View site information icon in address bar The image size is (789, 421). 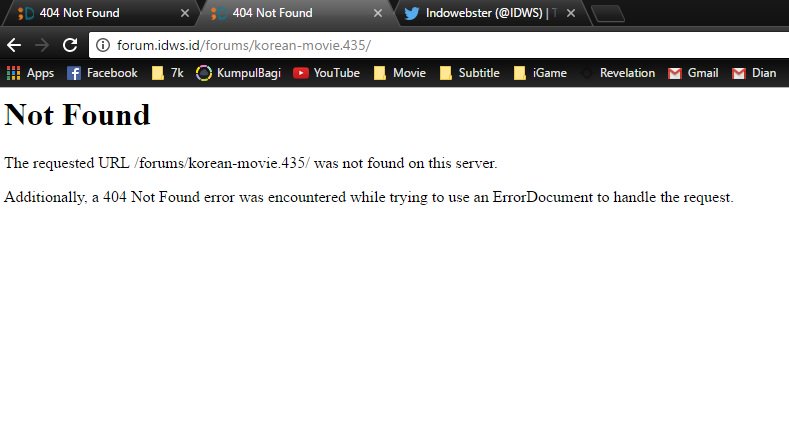tap(103, 45)
